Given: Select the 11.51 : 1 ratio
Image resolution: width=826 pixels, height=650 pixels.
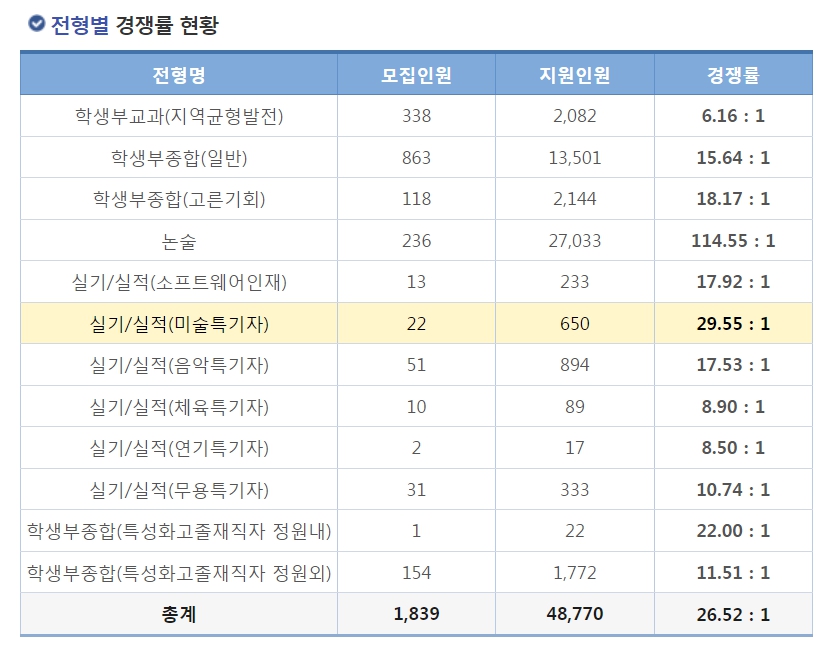Looking at the screenshot, I should (733, 573).
